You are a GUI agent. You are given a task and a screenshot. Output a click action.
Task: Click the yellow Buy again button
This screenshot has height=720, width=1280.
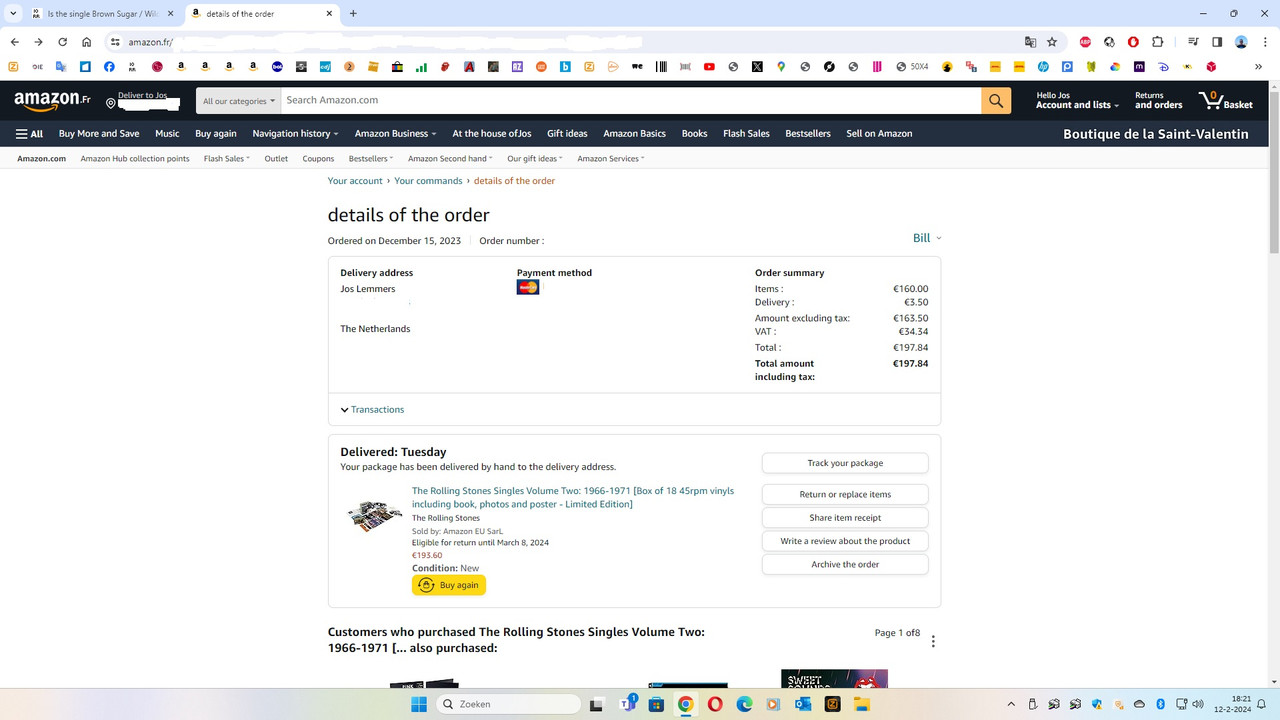(449, 585)
